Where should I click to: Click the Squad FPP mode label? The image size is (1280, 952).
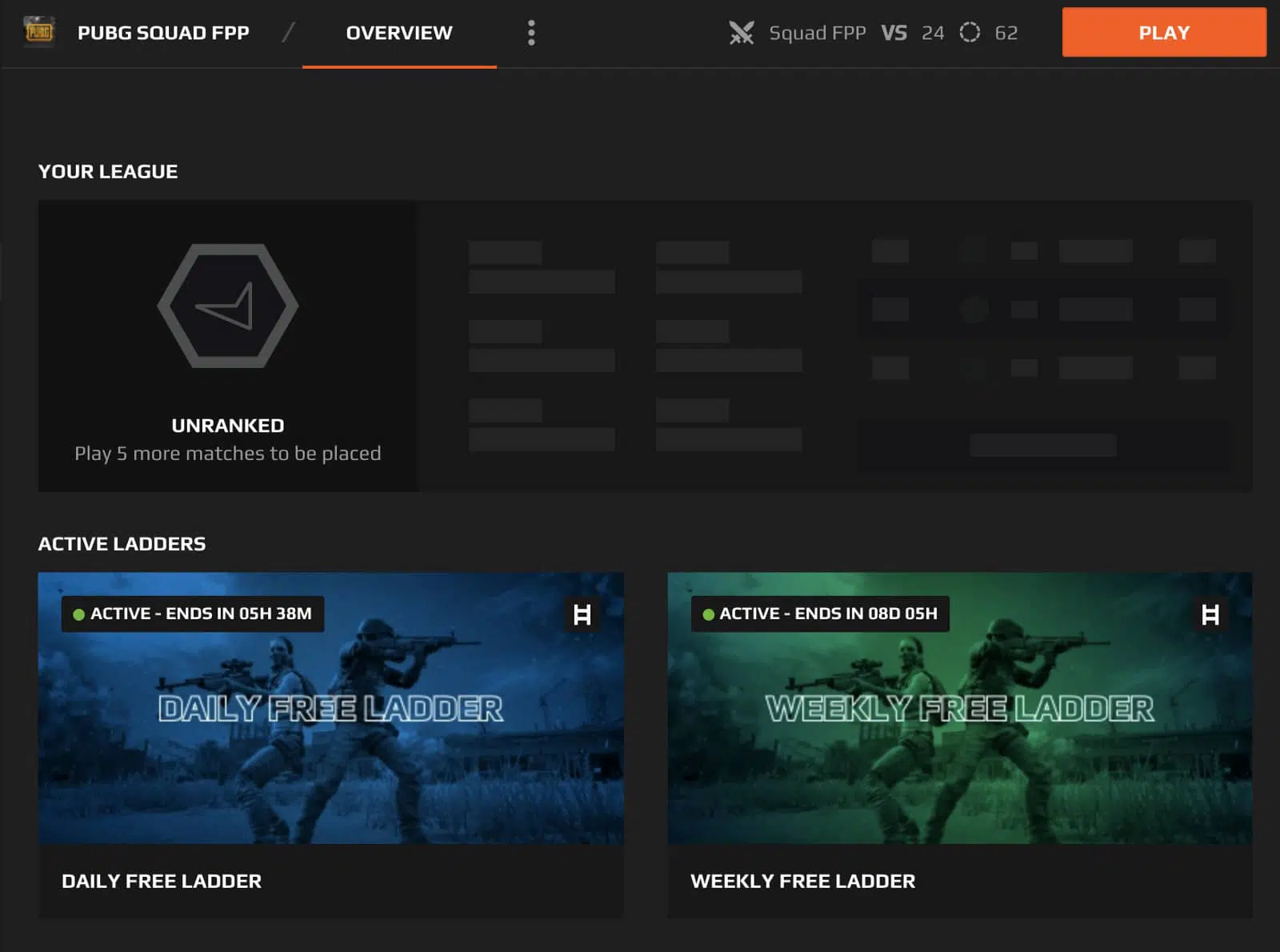pos(817,33)
